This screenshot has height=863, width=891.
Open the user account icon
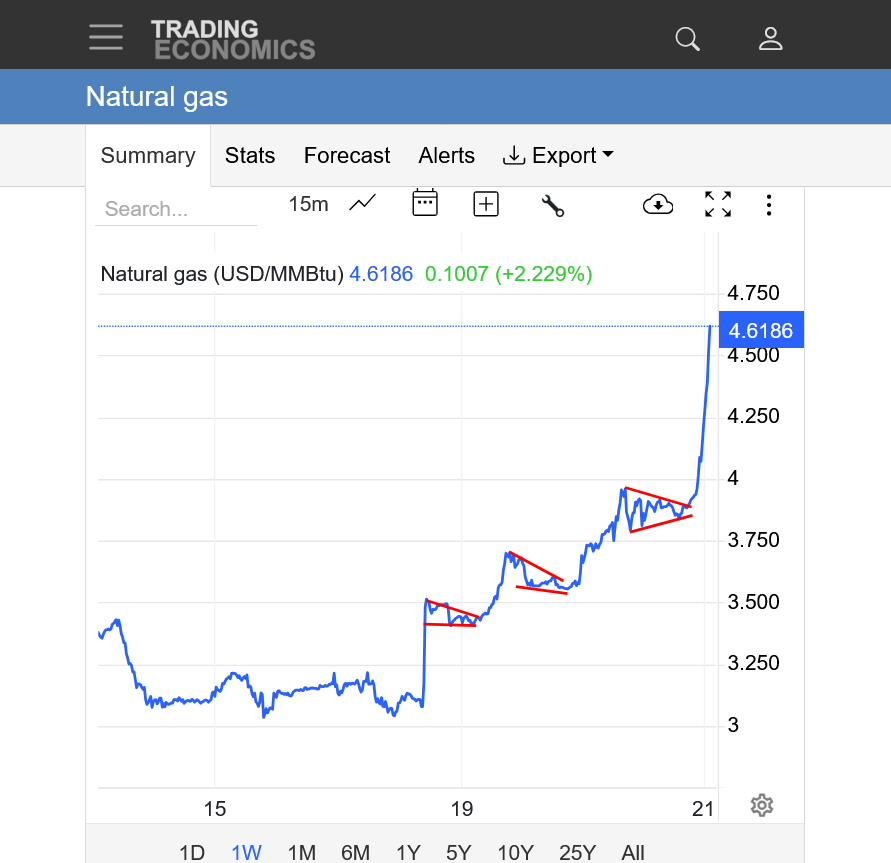point(770,39)
